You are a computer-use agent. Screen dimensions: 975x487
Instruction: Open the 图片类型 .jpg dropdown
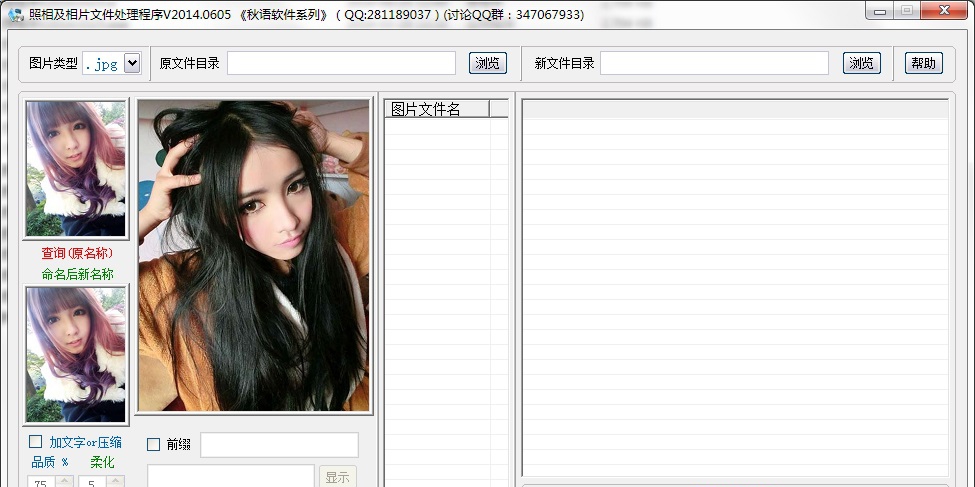132,63
